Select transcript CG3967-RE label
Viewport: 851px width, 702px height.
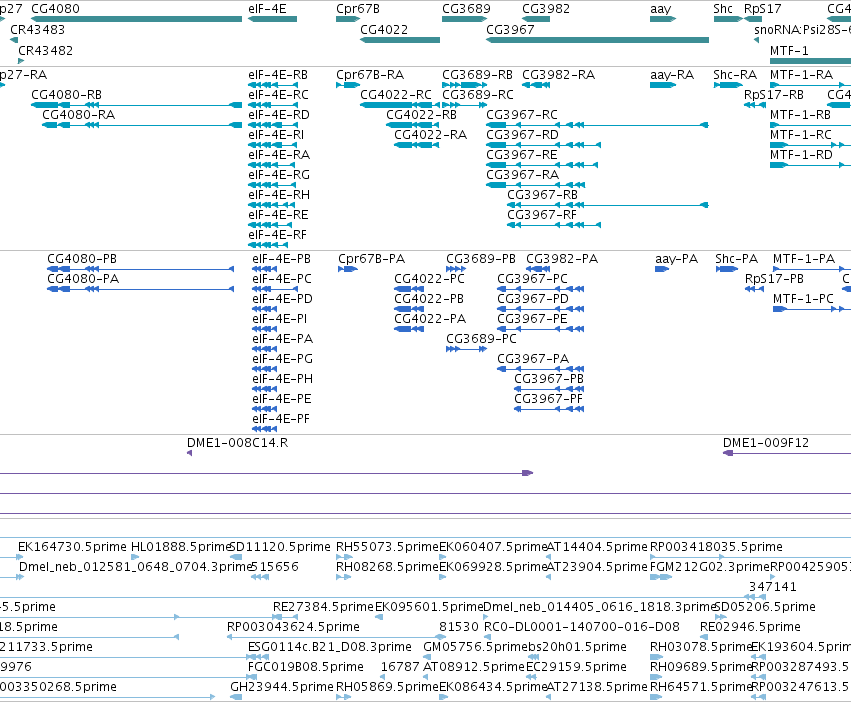522,155
